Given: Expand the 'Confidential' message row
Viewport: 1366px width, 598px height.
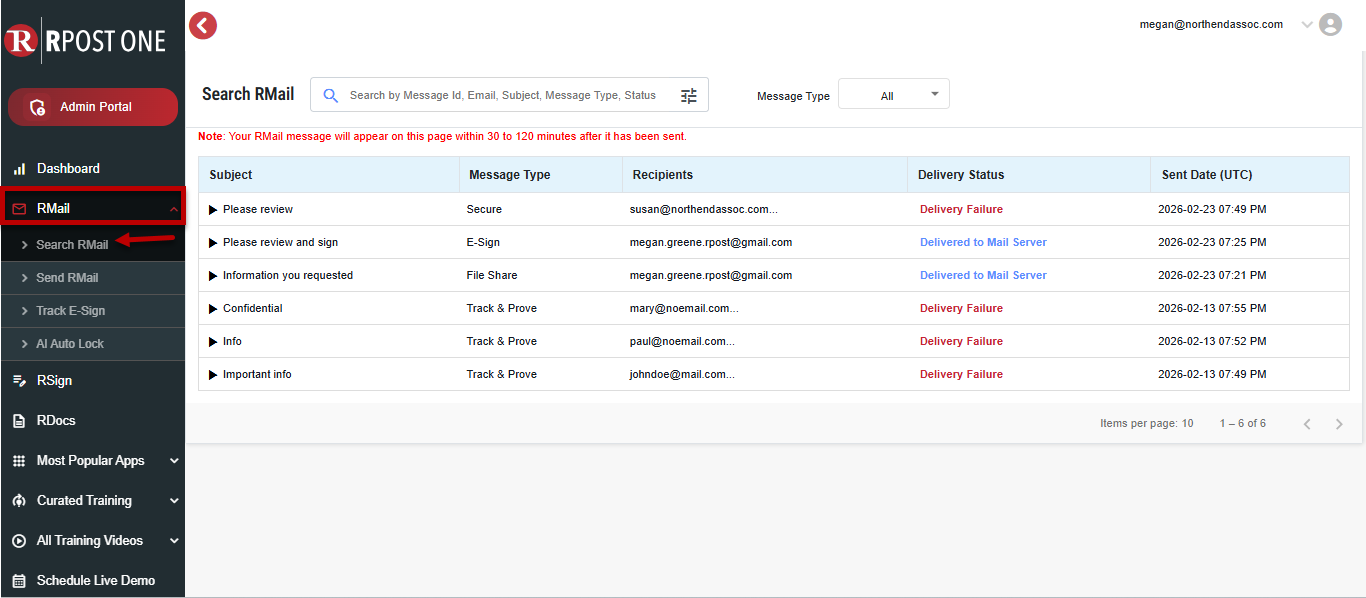Looking at the screenshot, I should tap(213, 309).
